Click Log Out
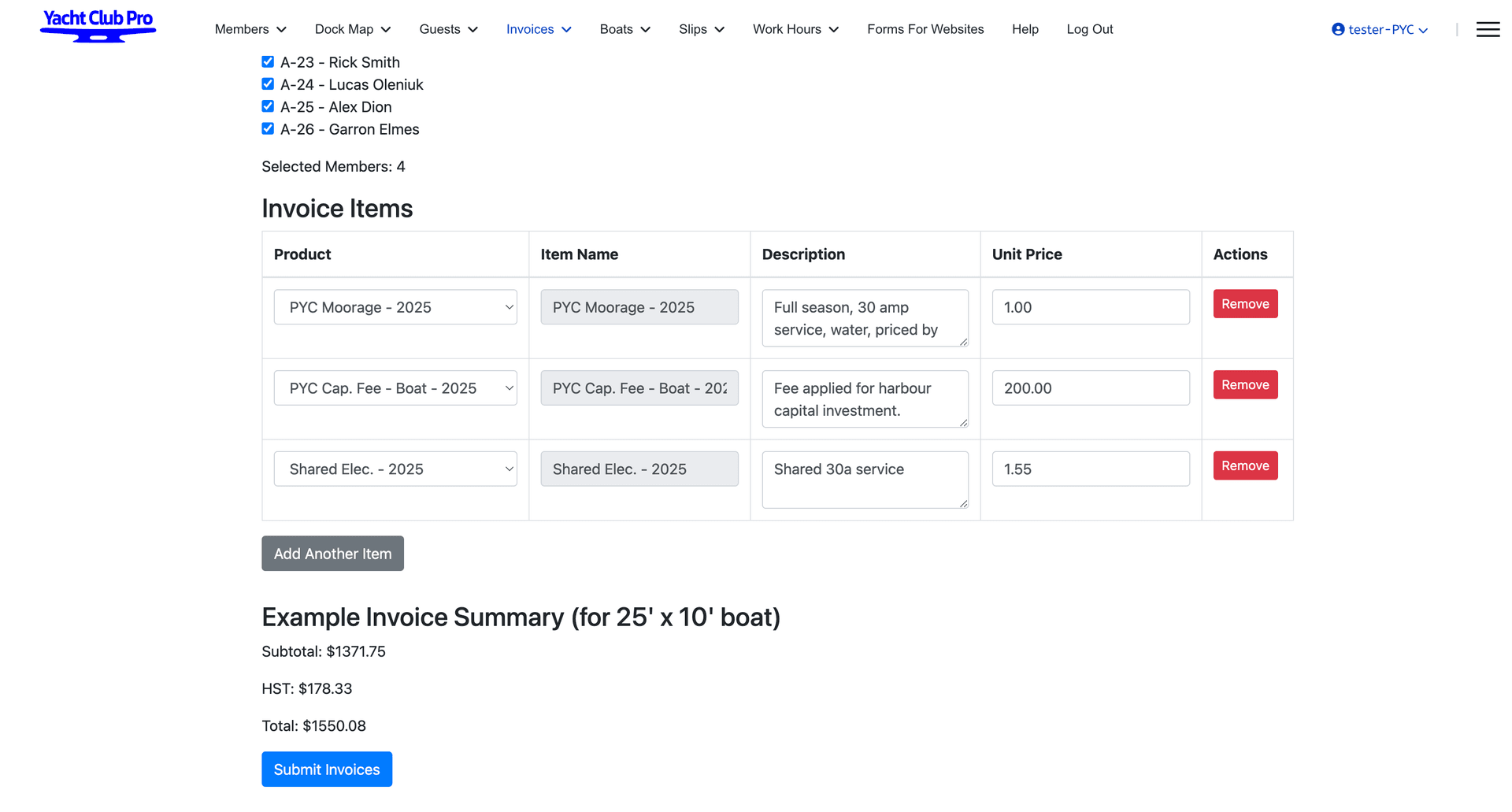 click(x=1090, y=29)
